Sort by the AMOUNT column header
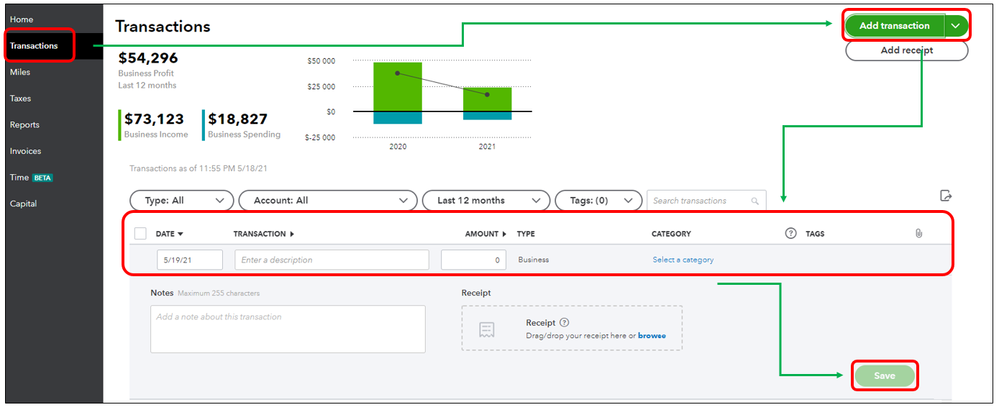The height and width of the screenshot is (410, 999). [485, 234]
